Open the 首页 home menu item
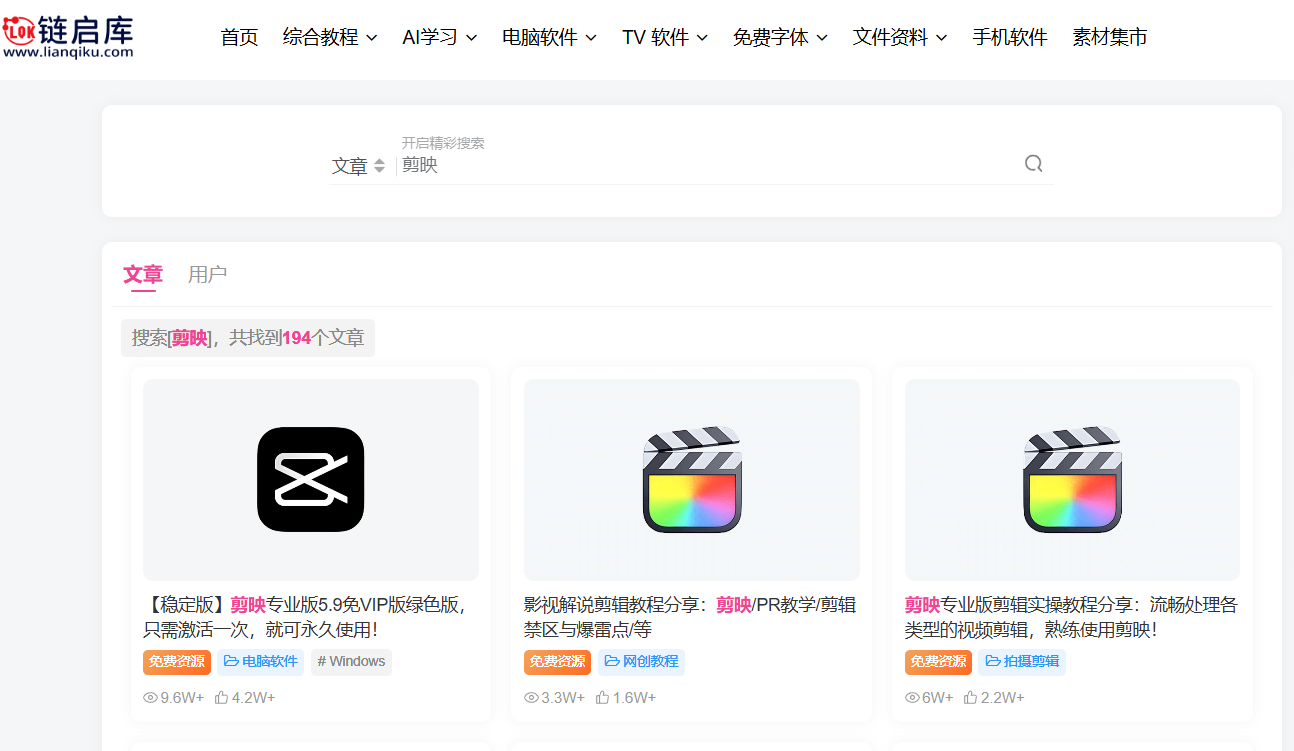The image size is (1294, 751). click(x=239, y=37)
